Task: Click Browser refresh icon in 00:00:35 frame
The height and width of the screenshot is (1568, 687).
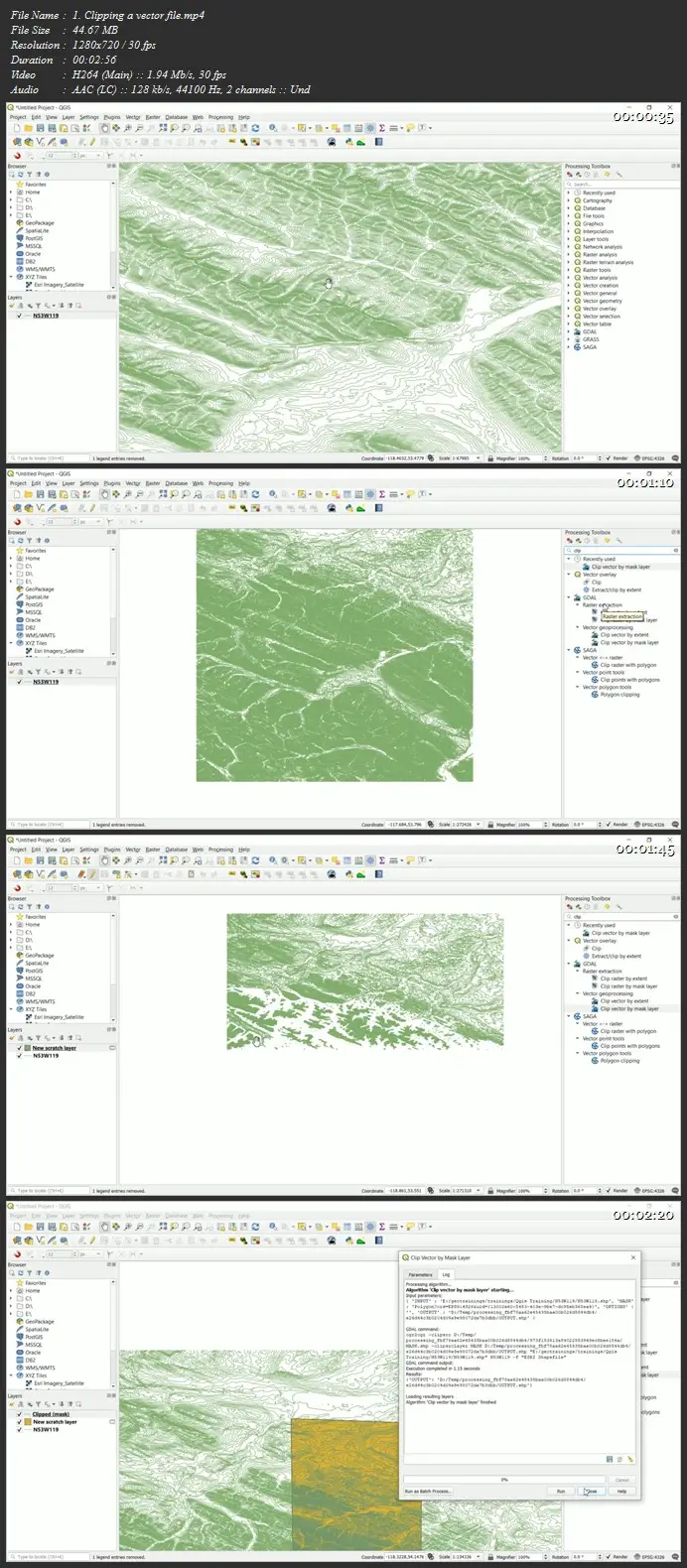Action: pyautogui.click(x=21, y=175)
